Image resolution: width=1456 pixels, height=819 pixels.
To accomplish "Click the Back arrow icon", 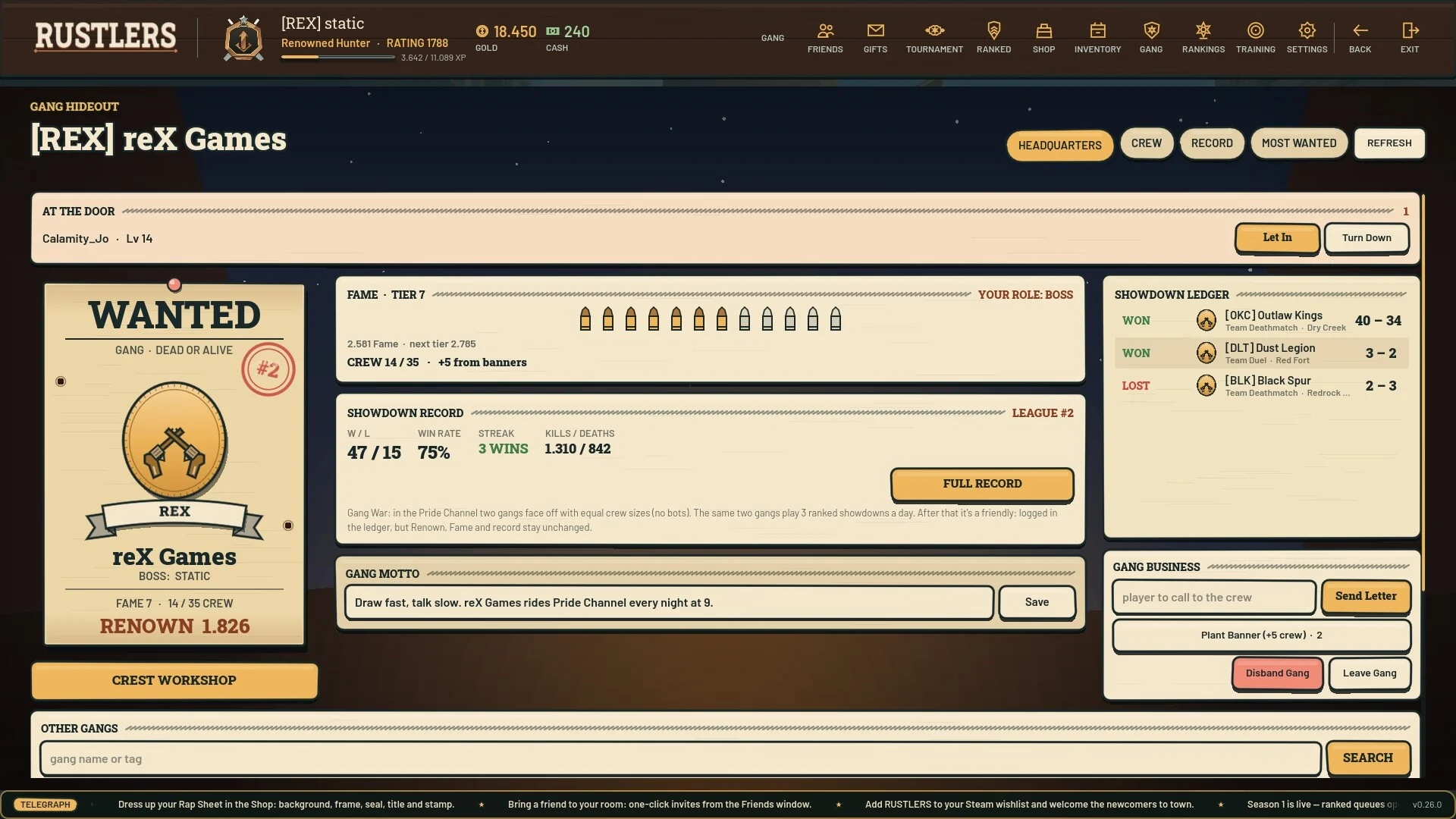I will coord(1360,31).
